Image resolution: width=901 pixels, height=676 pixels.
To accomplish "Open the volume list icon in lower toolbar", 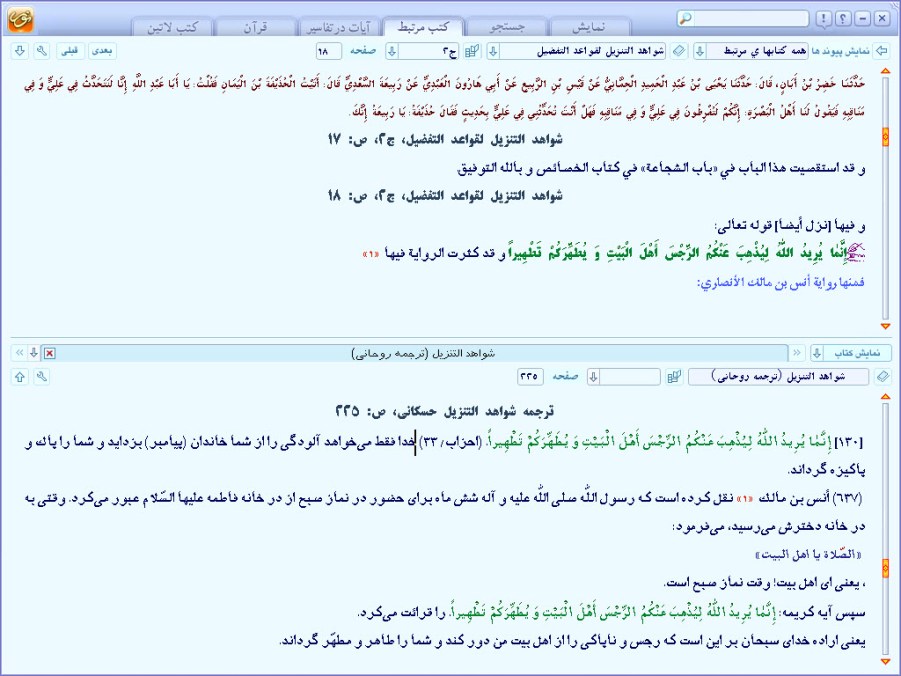I will tap(673, 377).
